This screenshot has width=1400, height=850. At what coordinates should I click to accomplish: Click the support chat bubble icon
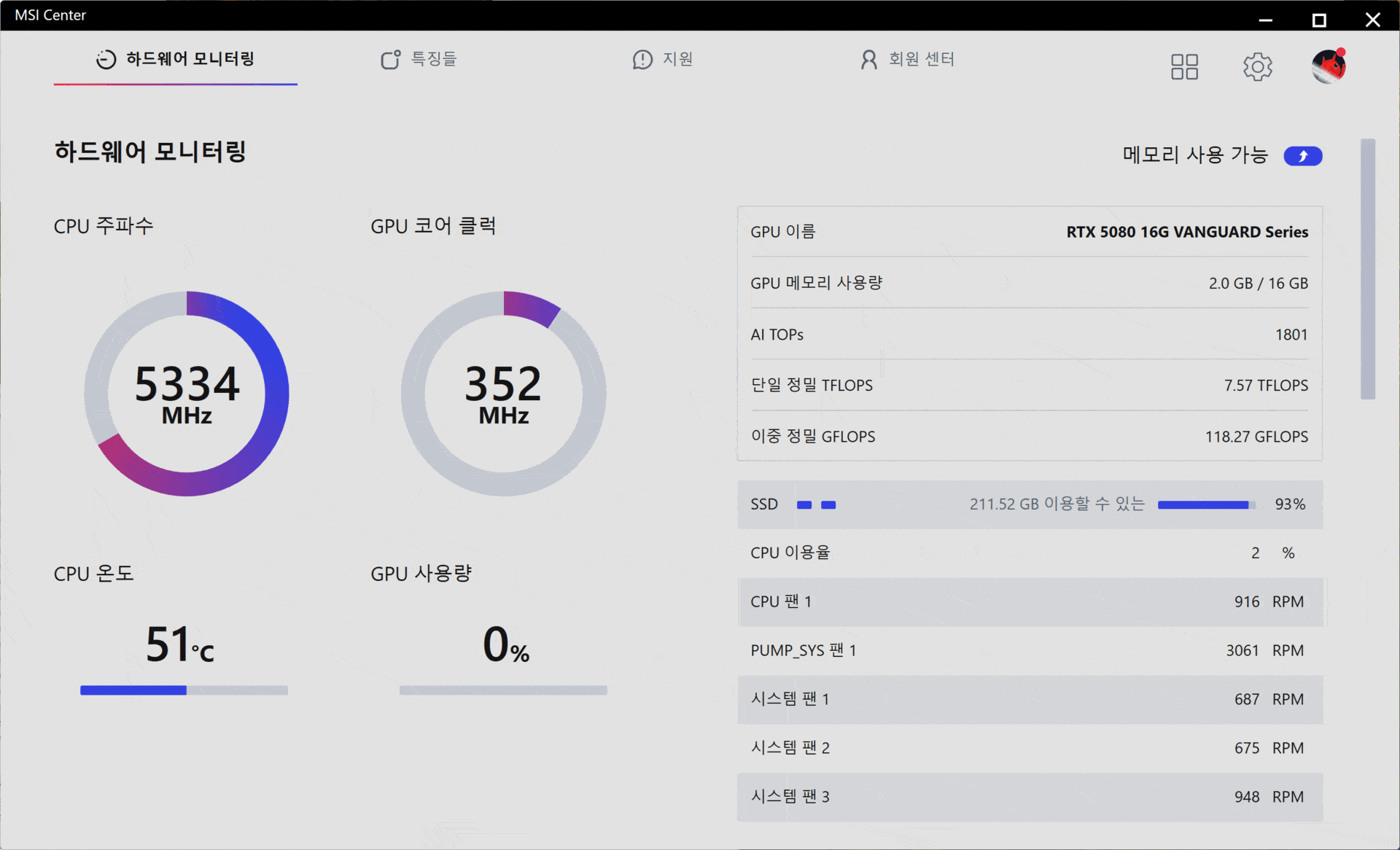642,59
